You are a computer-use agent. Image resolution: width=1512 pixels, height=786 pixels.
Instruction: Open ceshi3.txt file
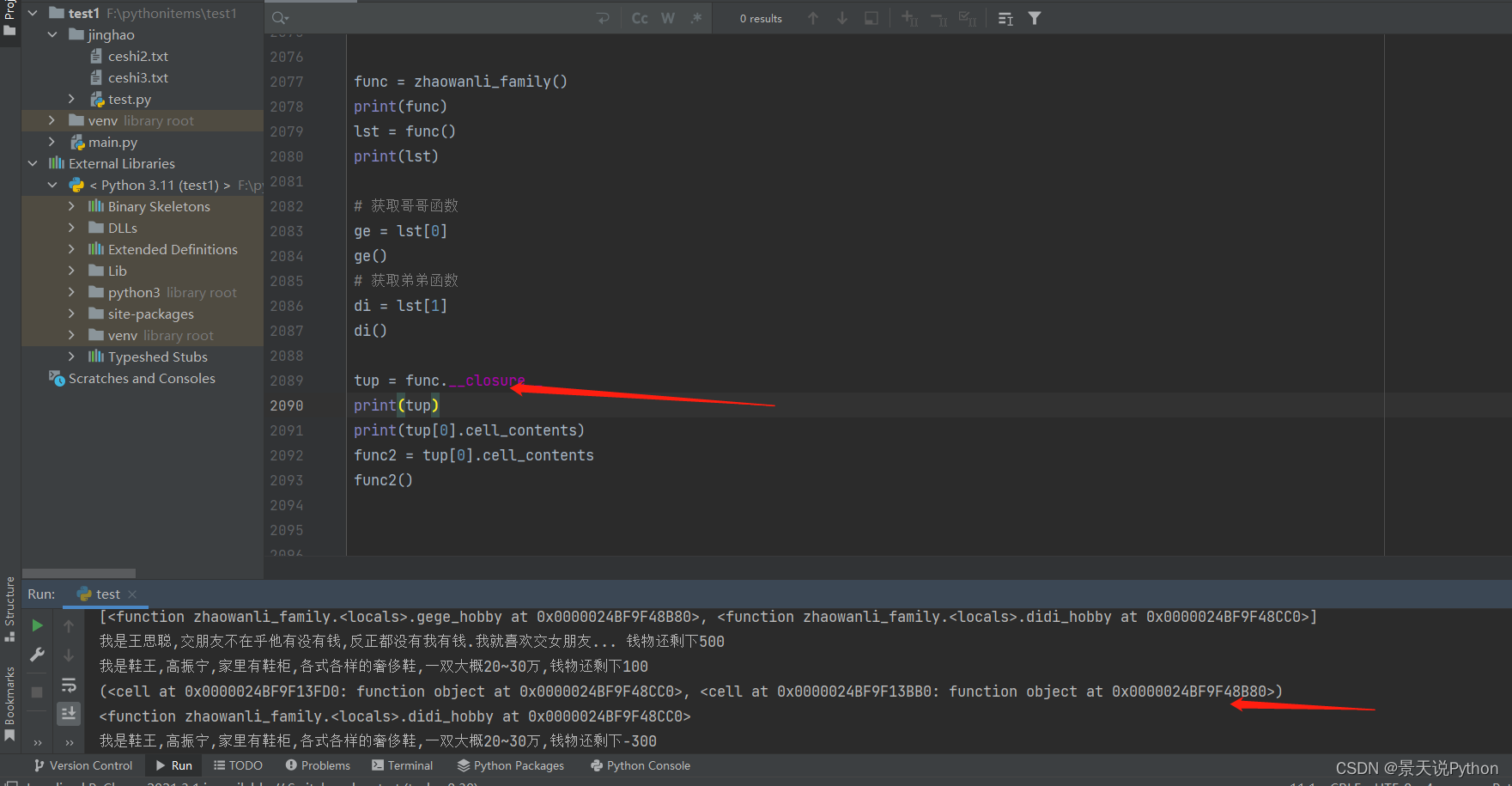pos(137,77)
